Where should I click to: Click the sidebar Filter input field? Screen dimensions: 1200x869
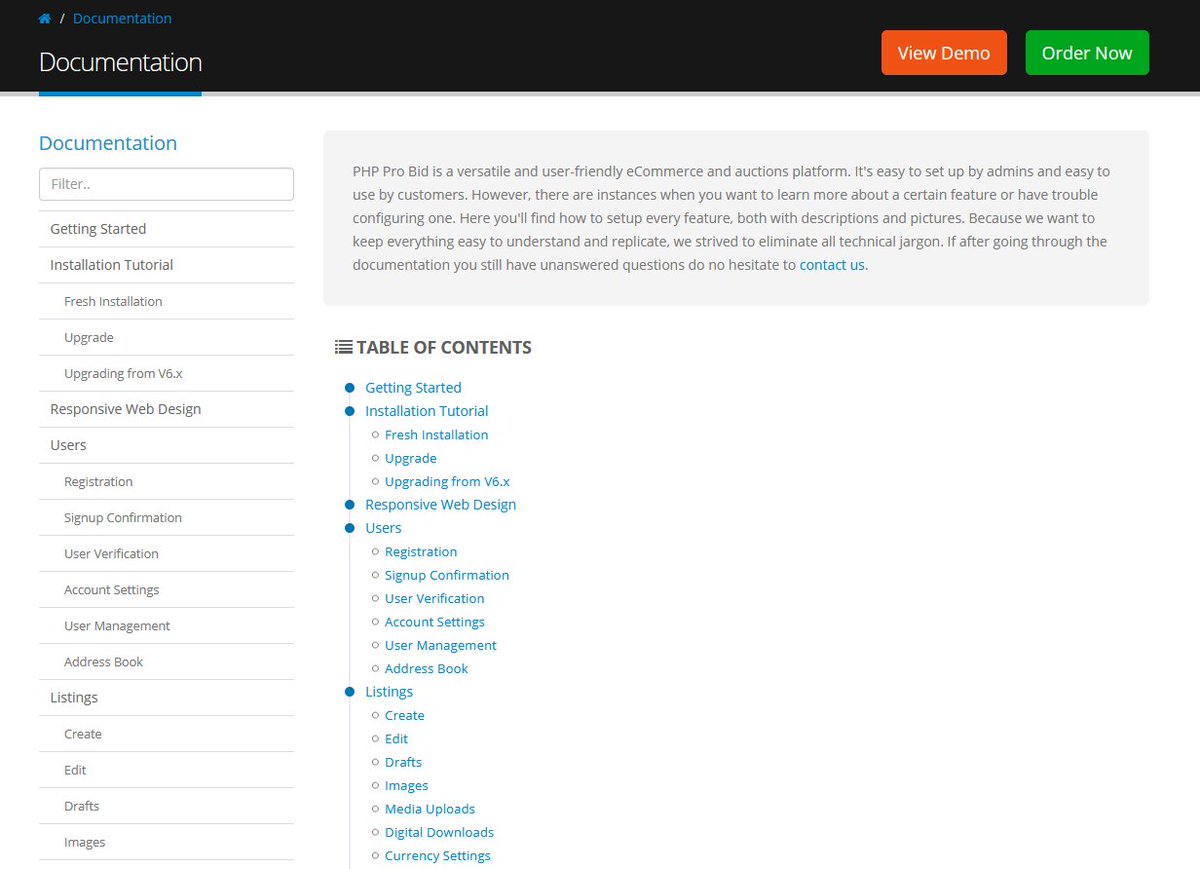point(166,184)
